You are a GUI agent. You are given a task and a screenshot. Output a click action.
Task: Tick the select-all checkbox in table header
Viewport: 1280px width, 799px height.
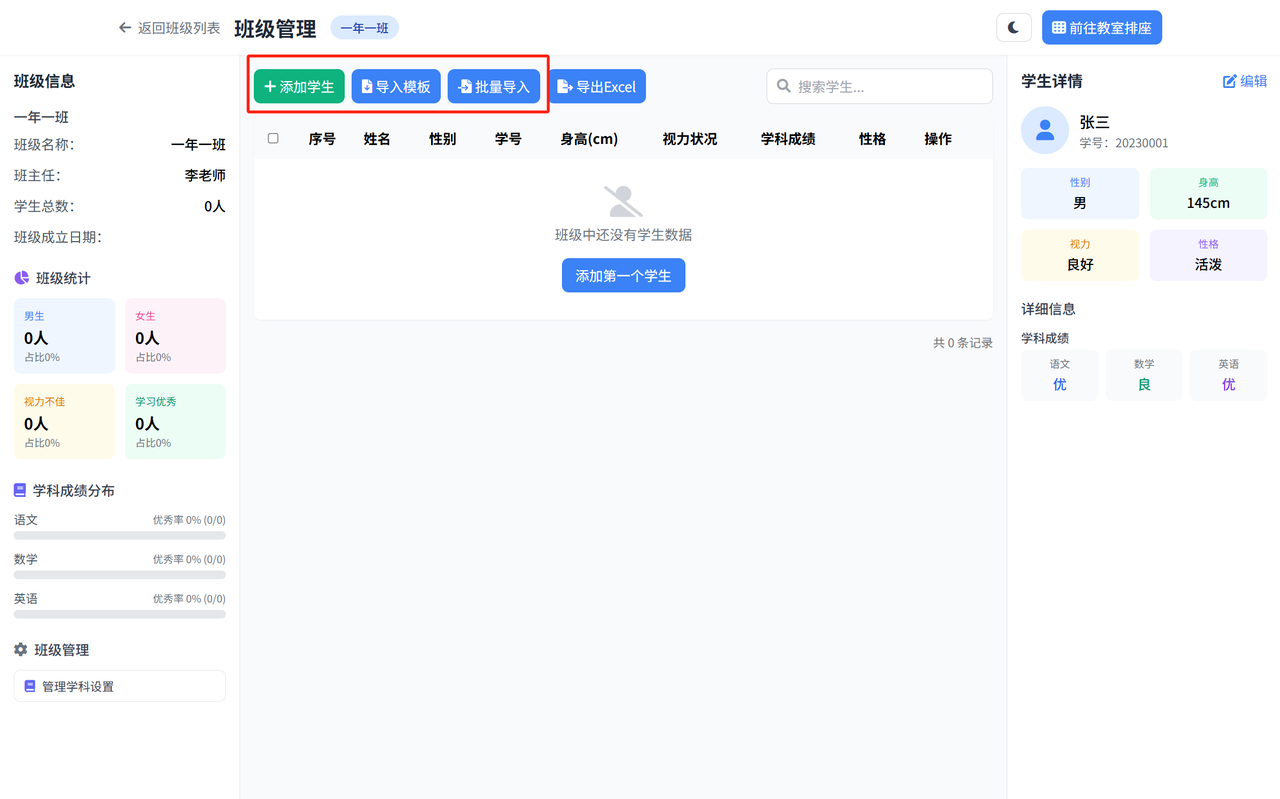273,139
